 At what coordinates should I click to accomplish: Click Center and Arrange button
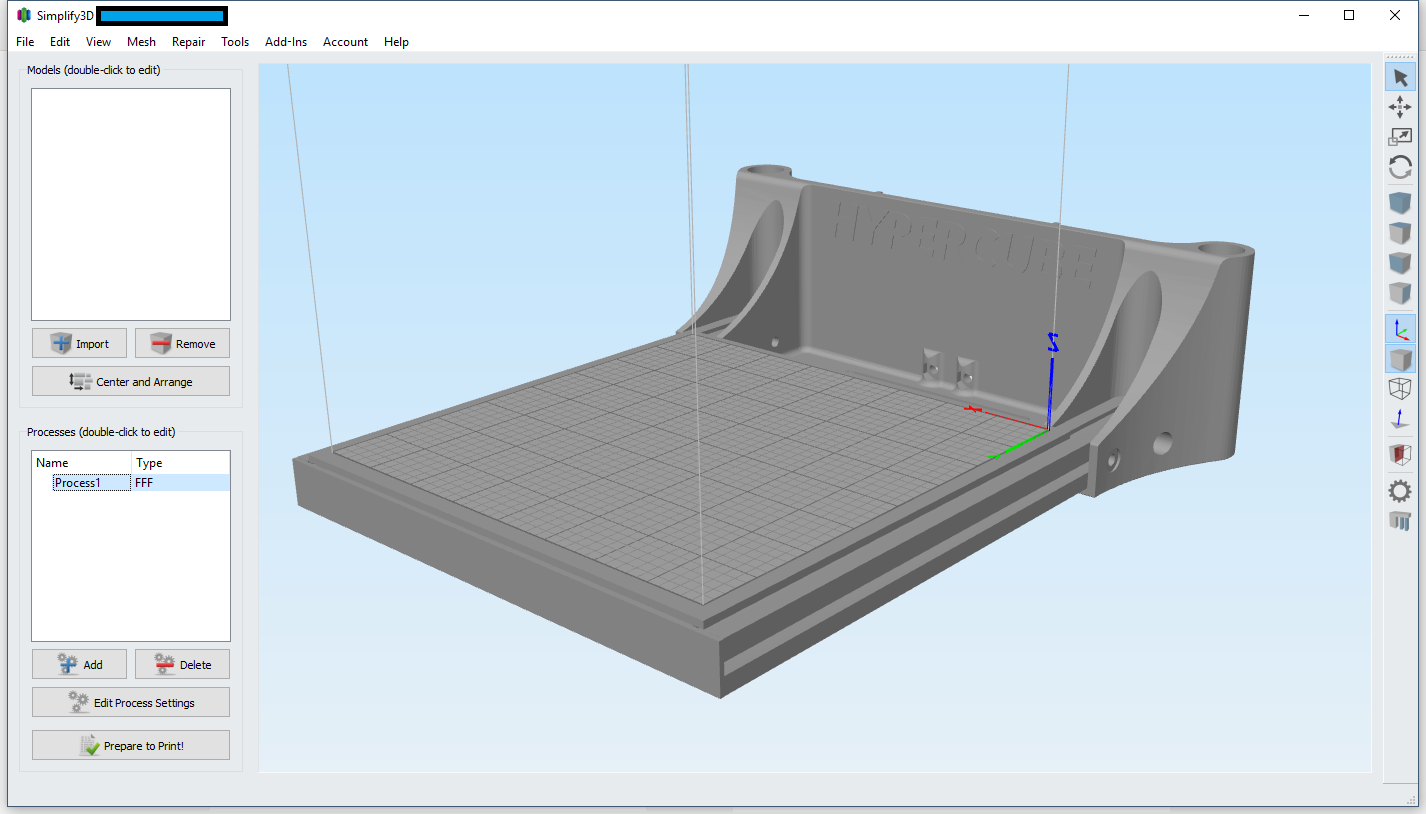131,381
